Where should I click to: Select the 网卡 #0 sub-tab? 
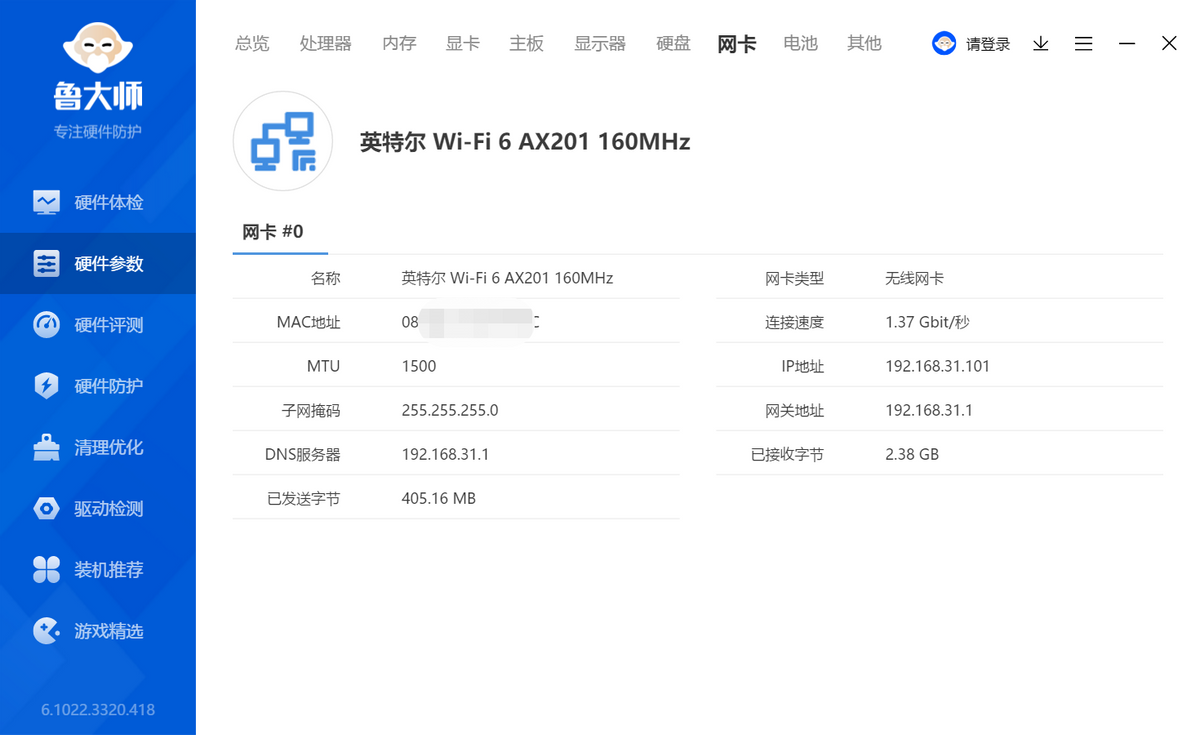click(273, 232)
